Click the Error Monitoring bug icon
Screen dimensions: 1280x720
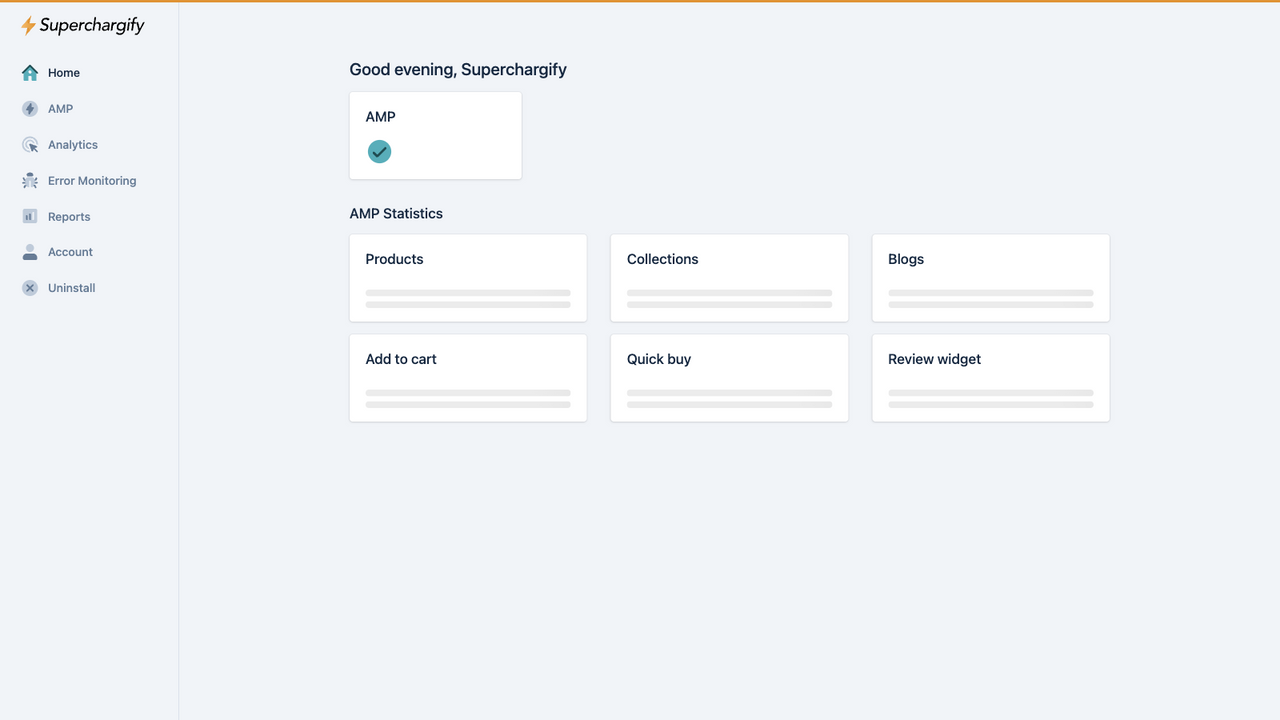[30, 181]
